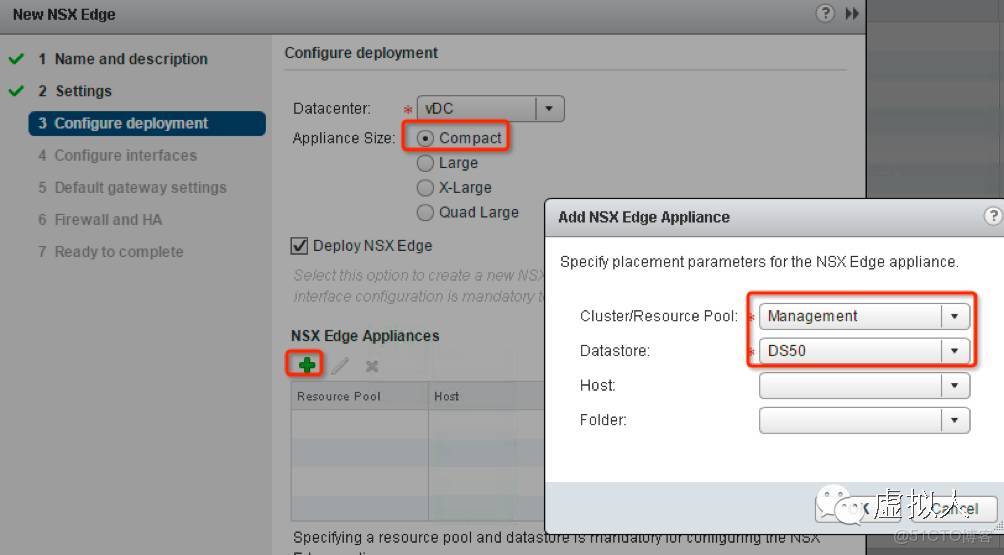Click the pencil edit appliance icon
The height and width of the screenshot is (555, 1004).
pos(340,366)
